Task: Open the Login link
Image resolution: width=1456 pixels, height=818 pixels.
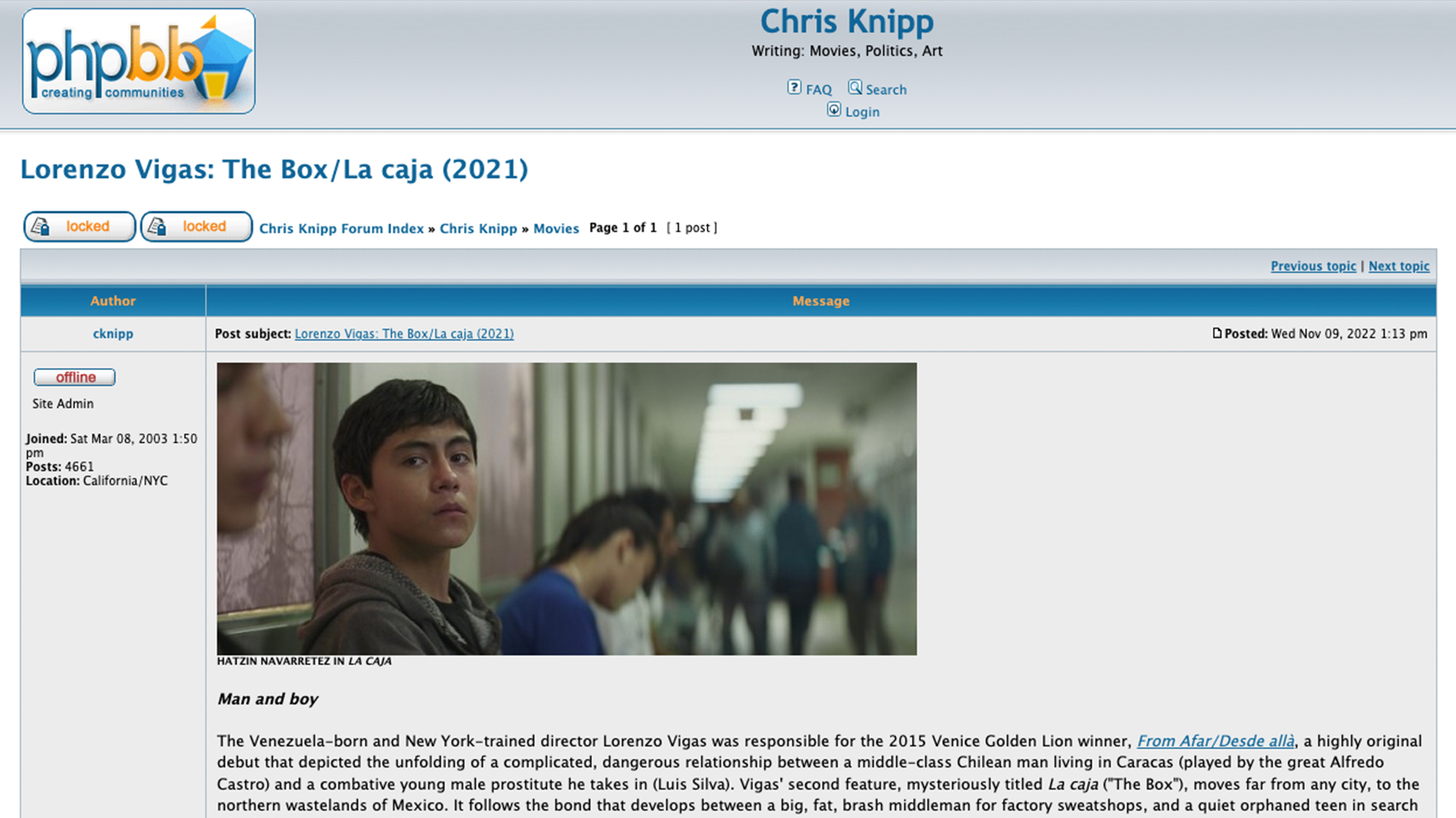Action: (862, 112)
